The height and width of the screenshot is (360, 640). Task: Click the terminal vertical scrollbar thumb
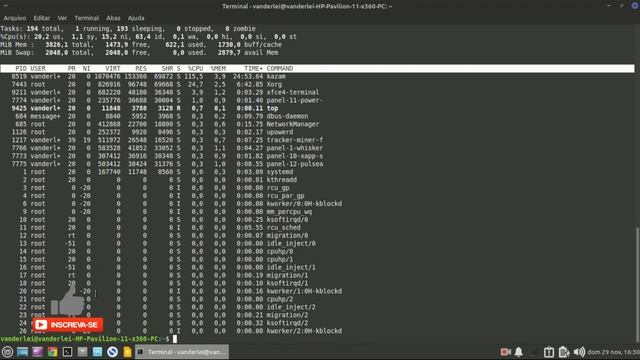(x=637, y=284)
